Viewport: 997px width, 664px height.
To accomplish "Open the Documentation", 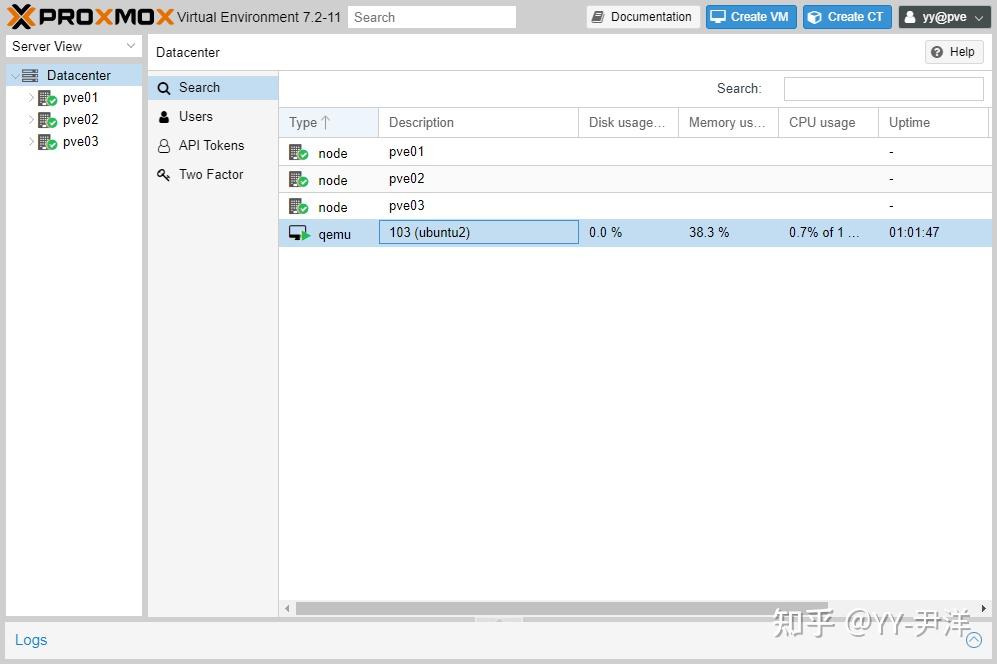I will pyautogui.click(x=642, y=16).
